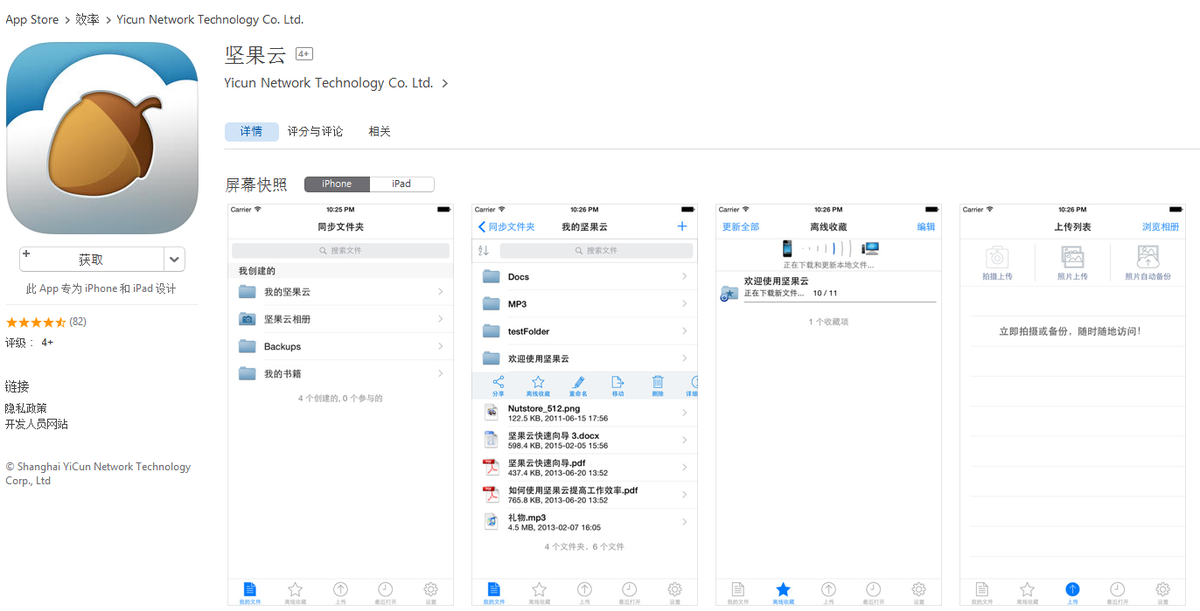Screen dimensions: 1200x611
Task: Click the 拍摄上传 camera icon
Action: (997, 256)
